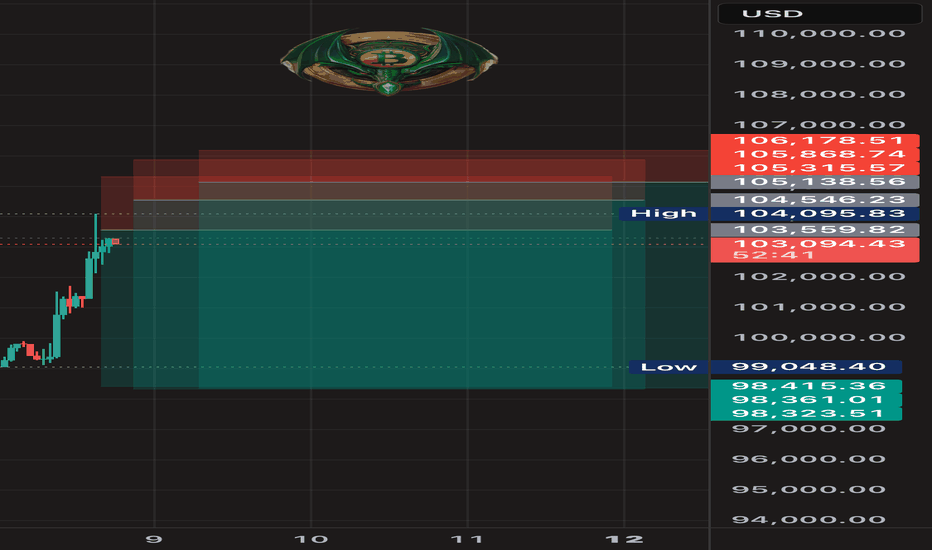Click the 98,415.36 green target label
The height and width of the screenshot is (550, 932).
[807, 386]
